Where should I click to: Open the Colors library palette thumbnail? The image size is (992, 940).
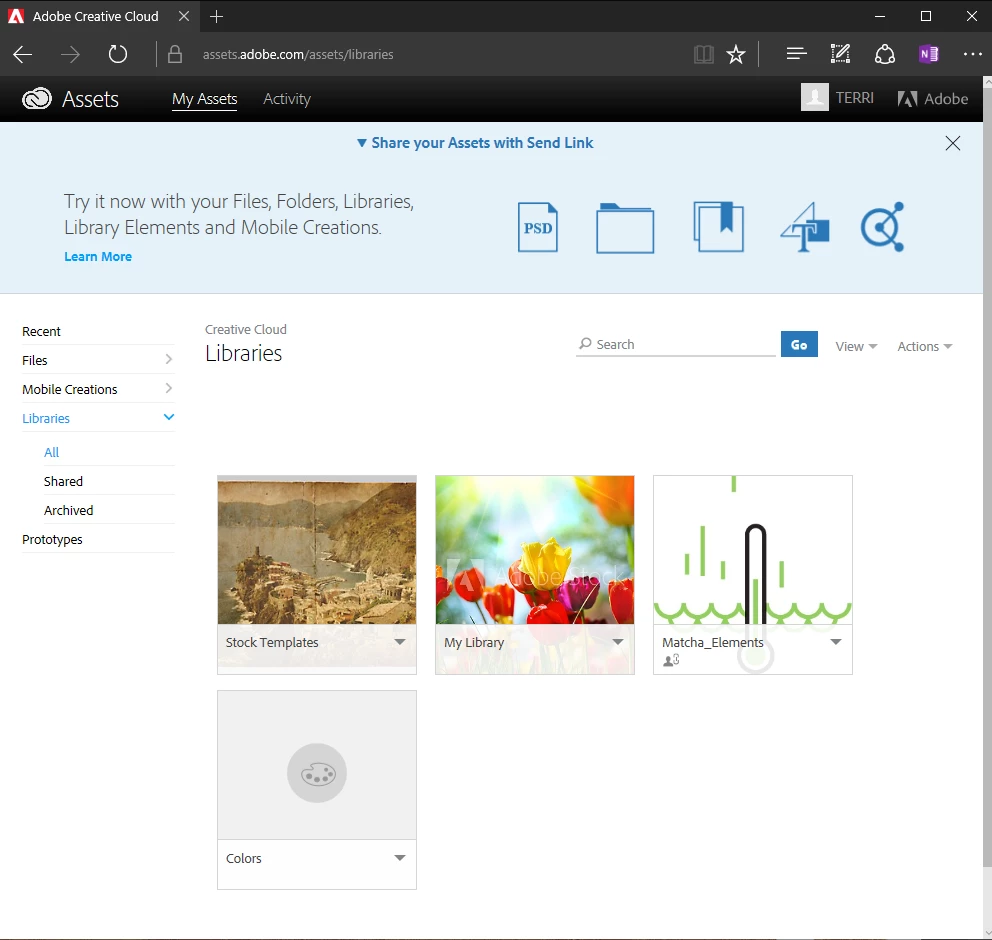click(317, 765)
